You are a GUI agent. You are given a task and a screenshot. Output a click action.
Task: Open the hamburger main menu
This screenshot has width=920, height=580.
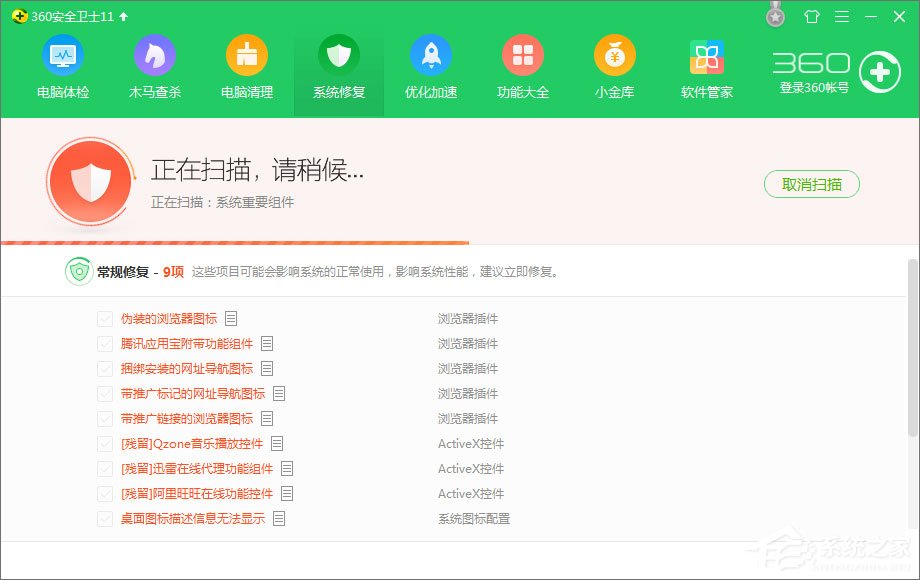tap(840, 16)
